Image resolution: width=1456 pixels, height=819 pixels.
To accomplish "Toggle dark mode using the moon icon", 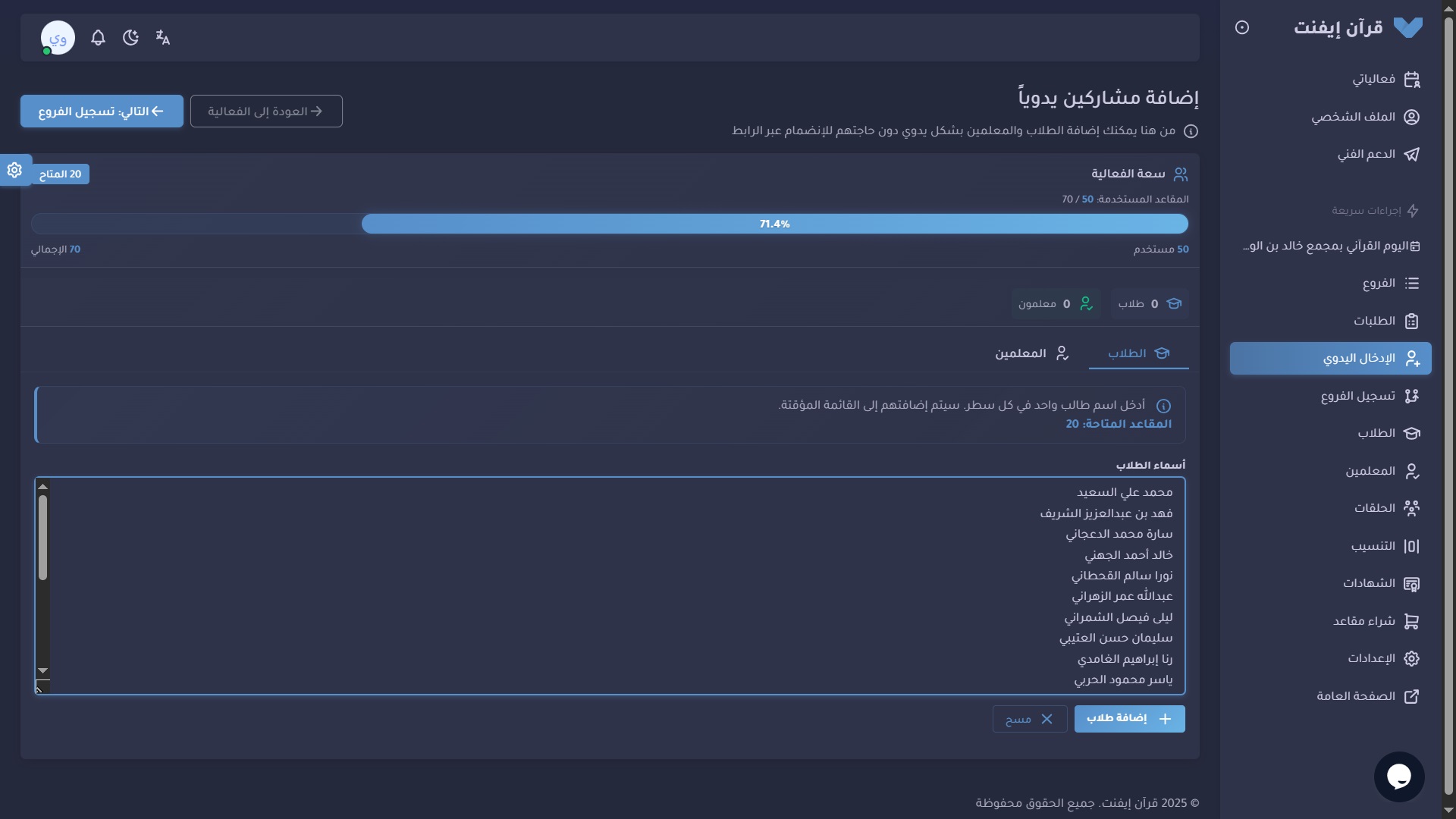I will point(130,37).
